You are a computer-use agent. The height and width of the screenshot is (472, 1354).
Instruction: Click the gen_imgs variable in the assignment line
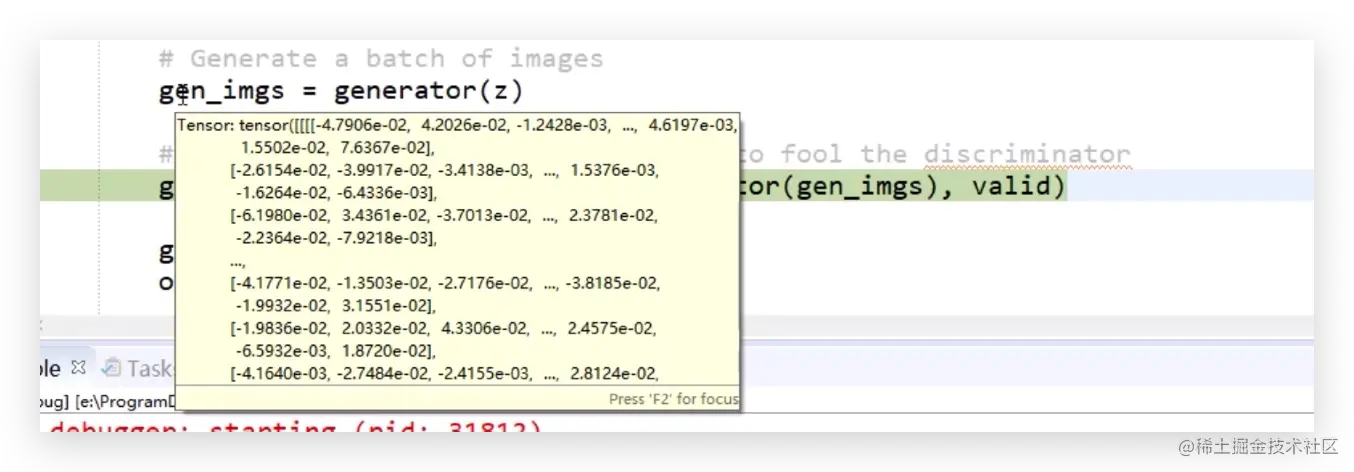point(222,92)
